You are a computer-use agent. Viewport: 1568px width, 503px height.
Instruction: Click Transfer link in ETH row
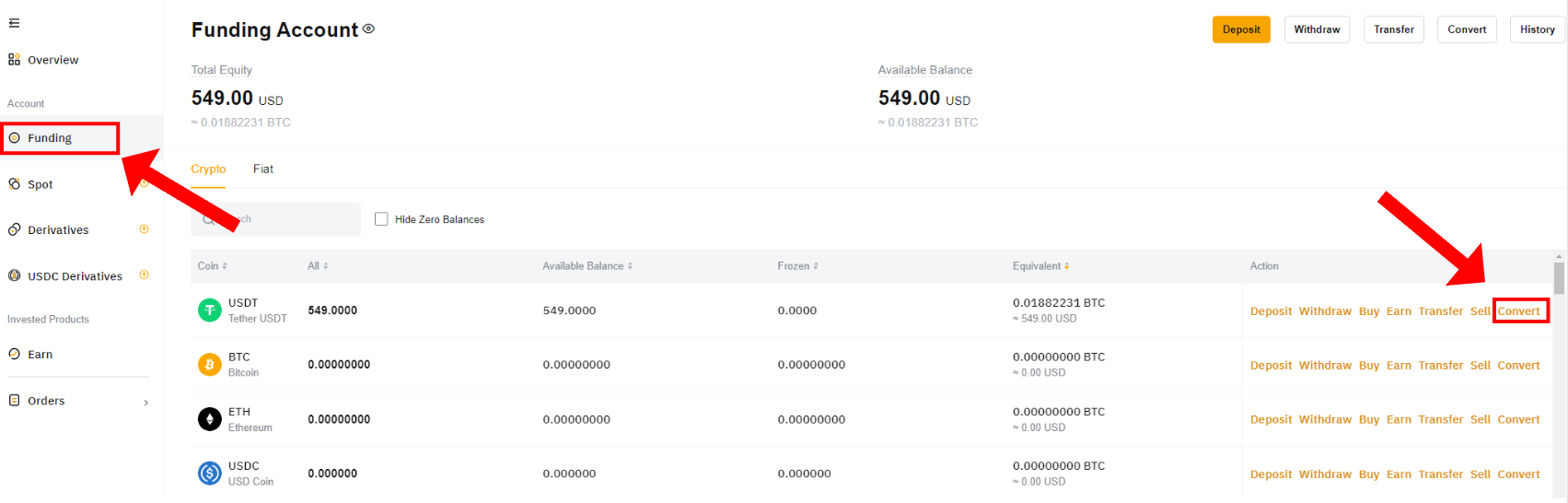tap(1441, 420)
